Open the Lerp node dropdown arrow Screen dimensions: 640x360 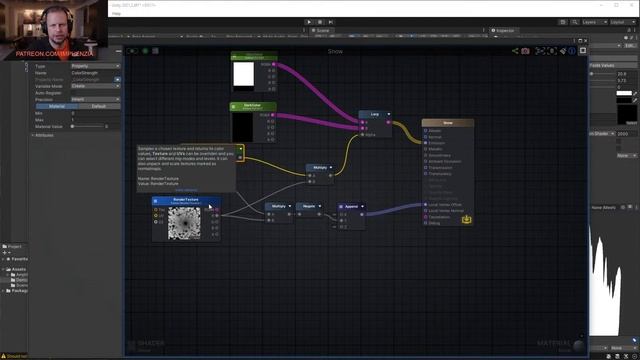click(389, 114)
